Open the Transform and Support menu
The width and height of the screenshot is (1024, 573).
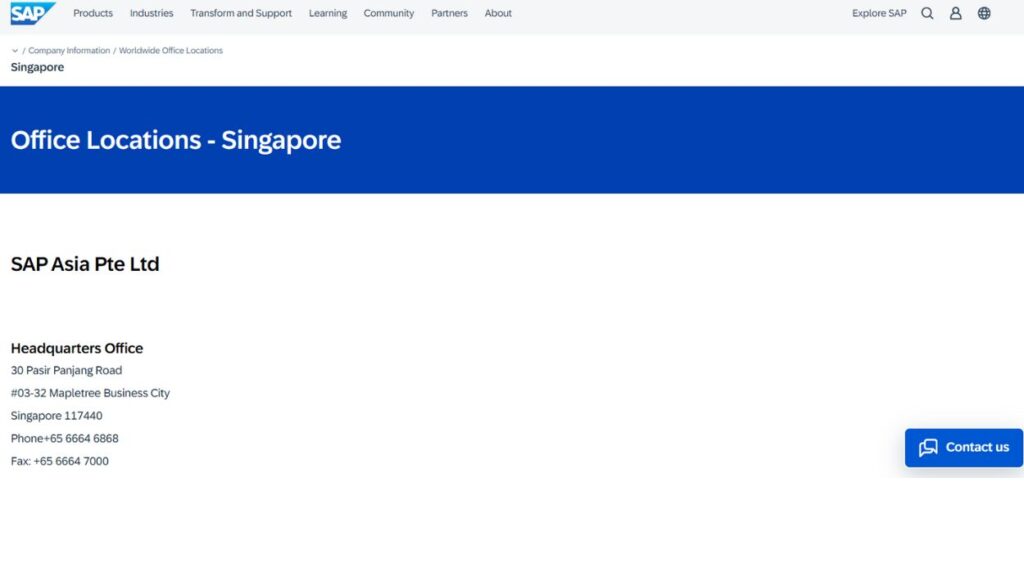[x=241, y=13]
